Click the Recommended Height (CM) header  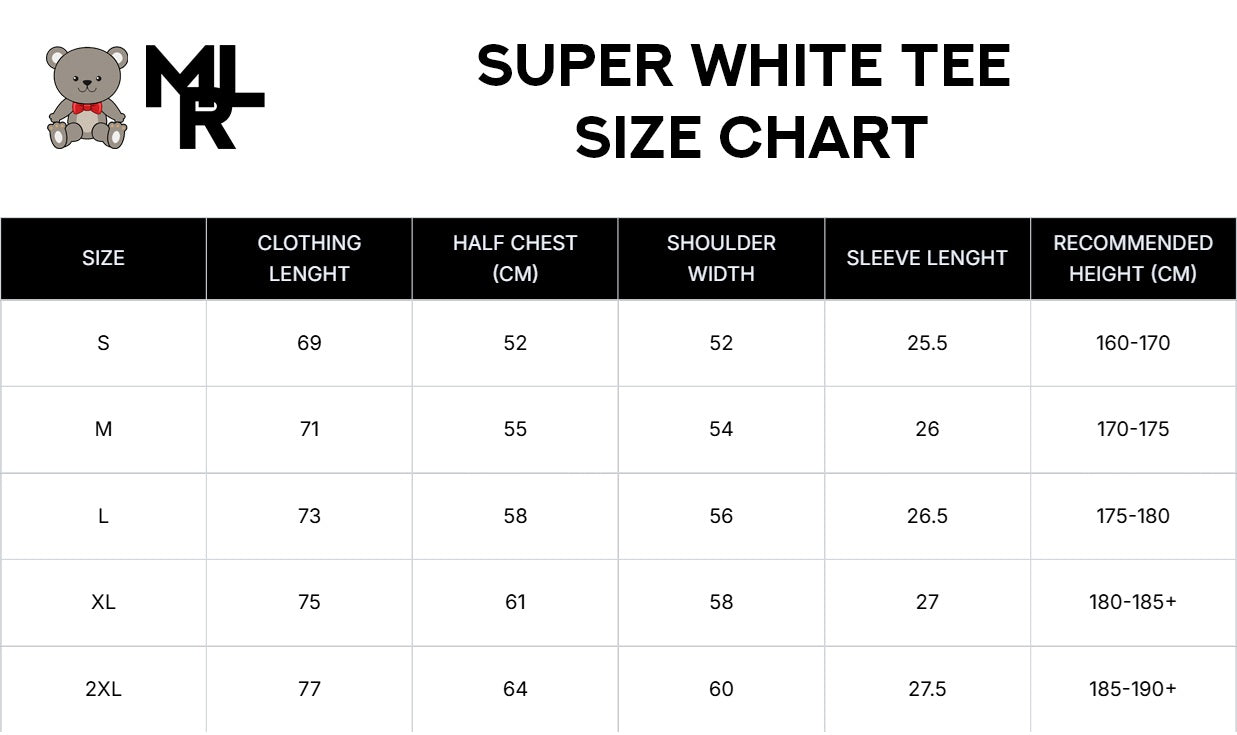1133,258
